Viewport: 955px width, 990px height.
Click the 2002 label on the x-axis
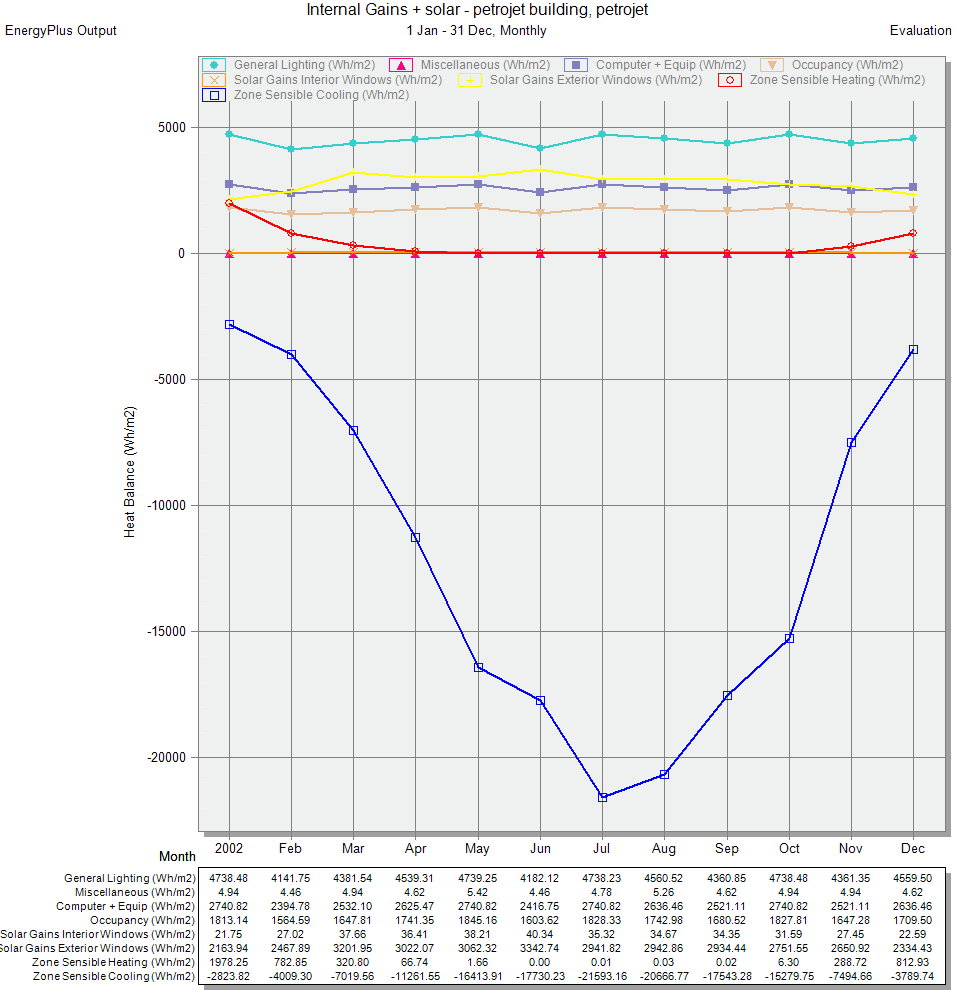point(229,848)
